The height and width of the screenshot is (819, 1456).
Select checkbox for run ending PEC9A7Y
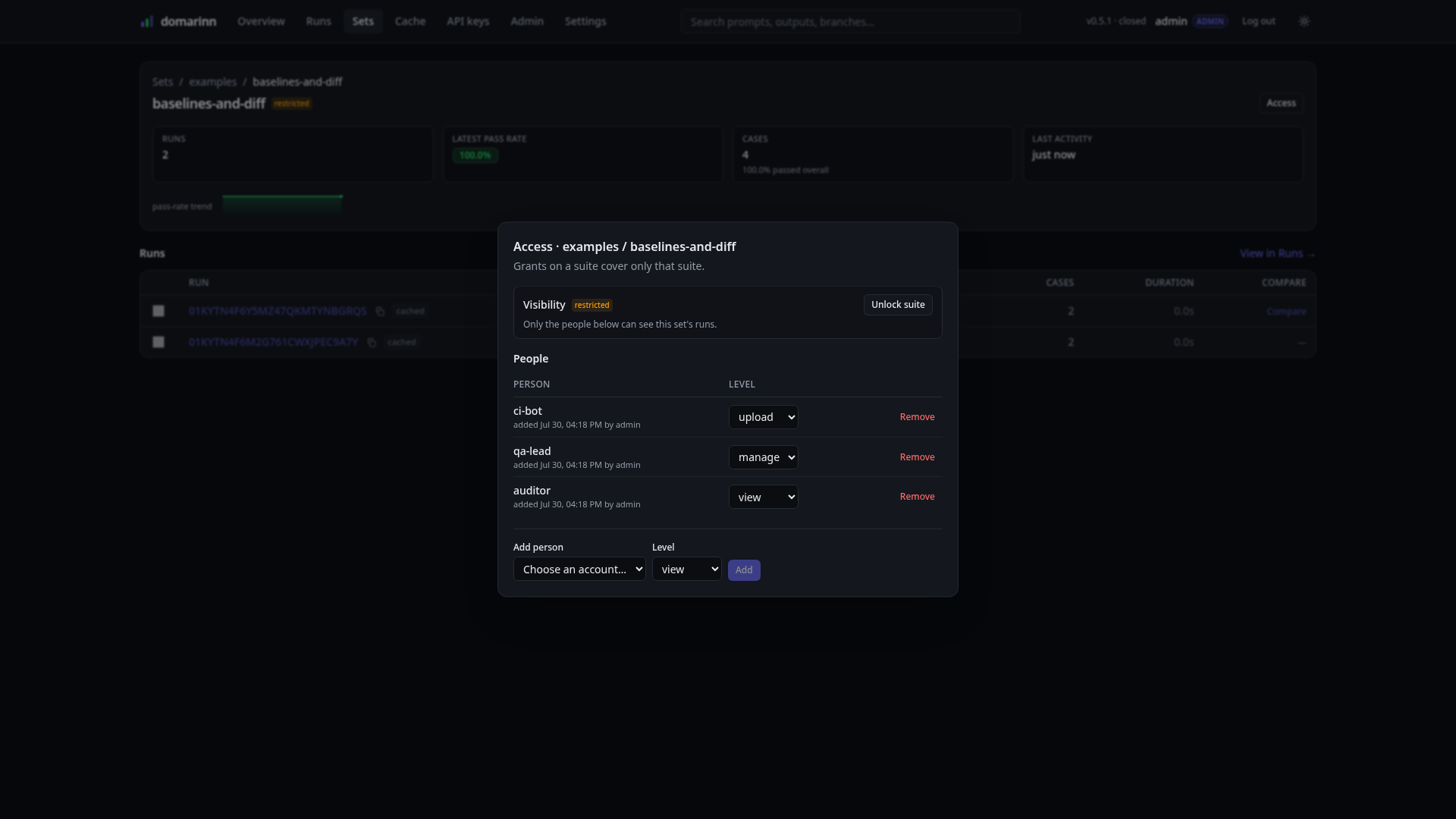[x=158, y=342]
